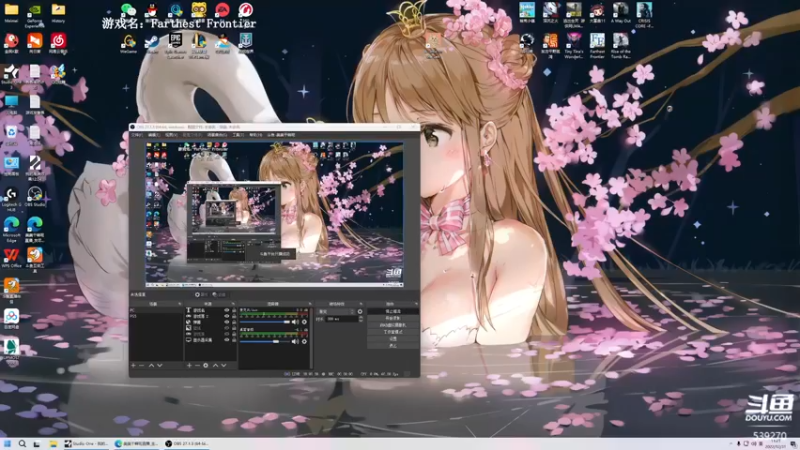800x450 pixels.
Task: Toggle the lock on the image source row
Action: (x=234, y=328)
